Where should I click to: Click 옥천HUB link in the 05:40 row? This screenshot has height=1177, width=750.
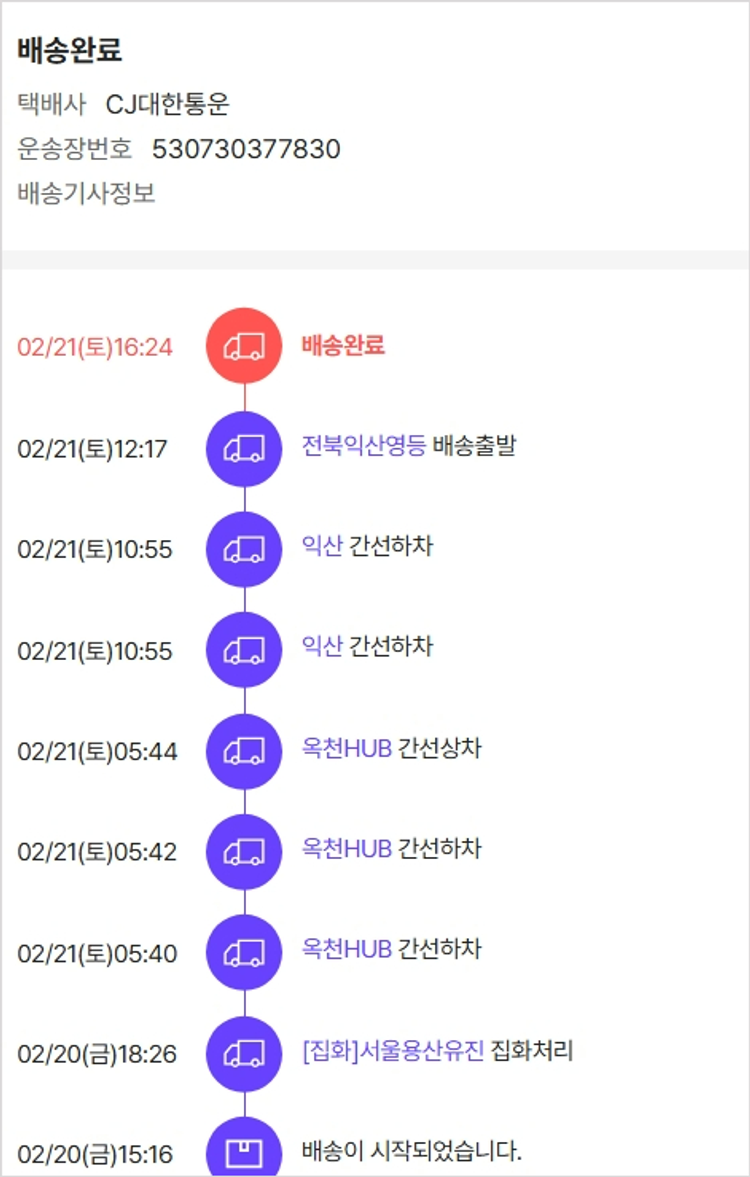pyautogui.click(x=346, y=949)
